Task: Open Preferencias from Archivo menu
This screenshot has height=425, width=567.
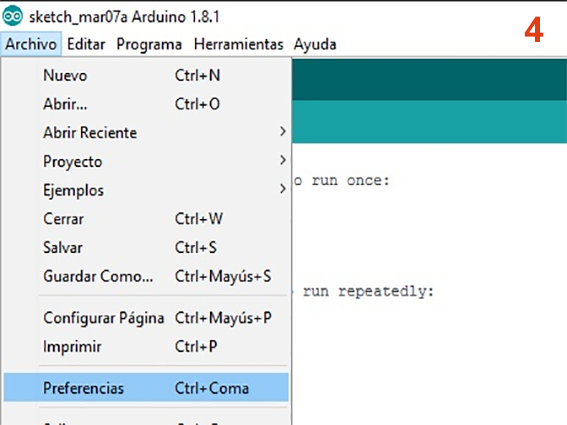Action: [x=146, y=388]
